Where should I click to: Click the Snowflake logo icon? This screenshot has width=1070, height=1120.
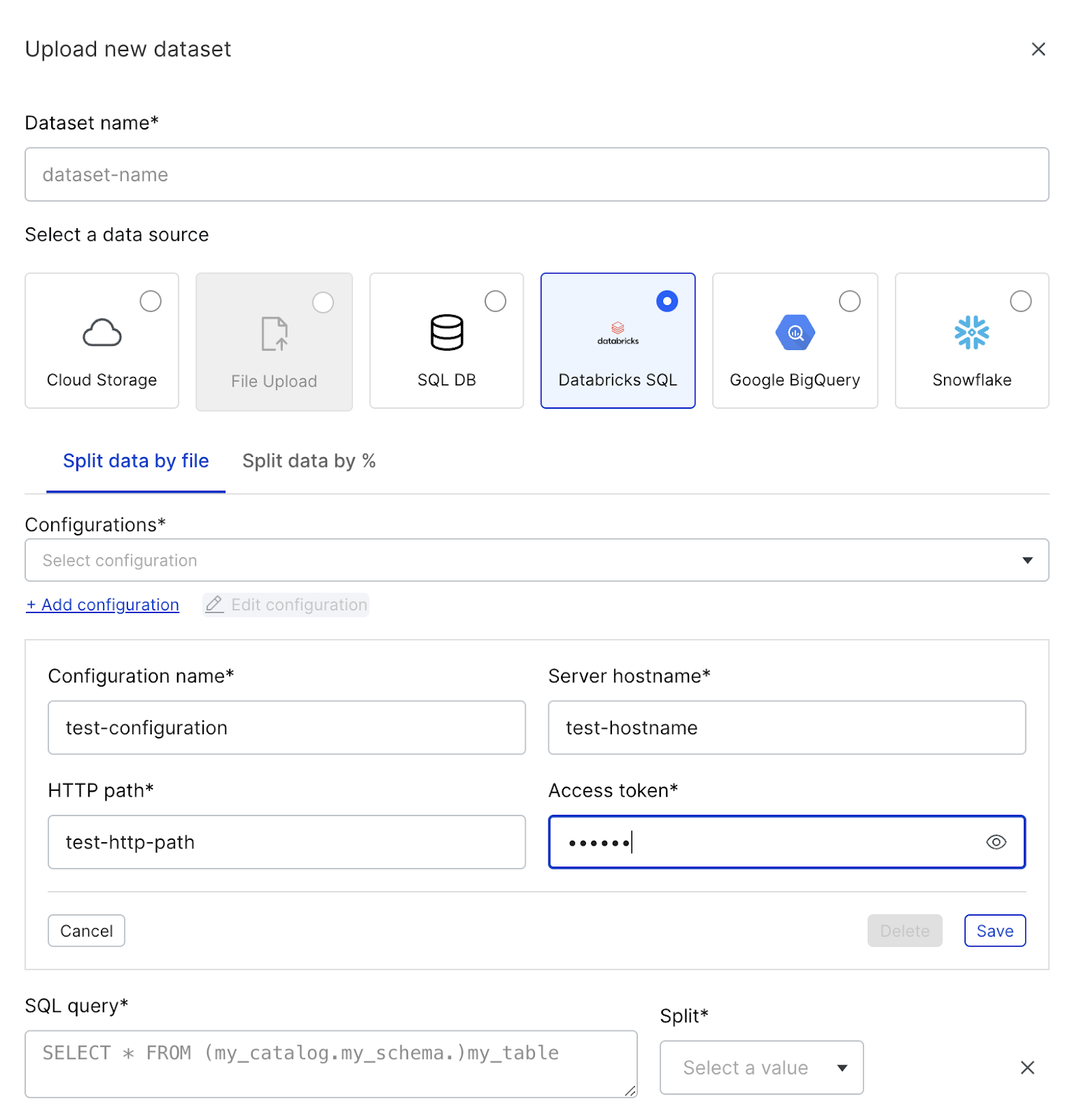pos(972,332)
